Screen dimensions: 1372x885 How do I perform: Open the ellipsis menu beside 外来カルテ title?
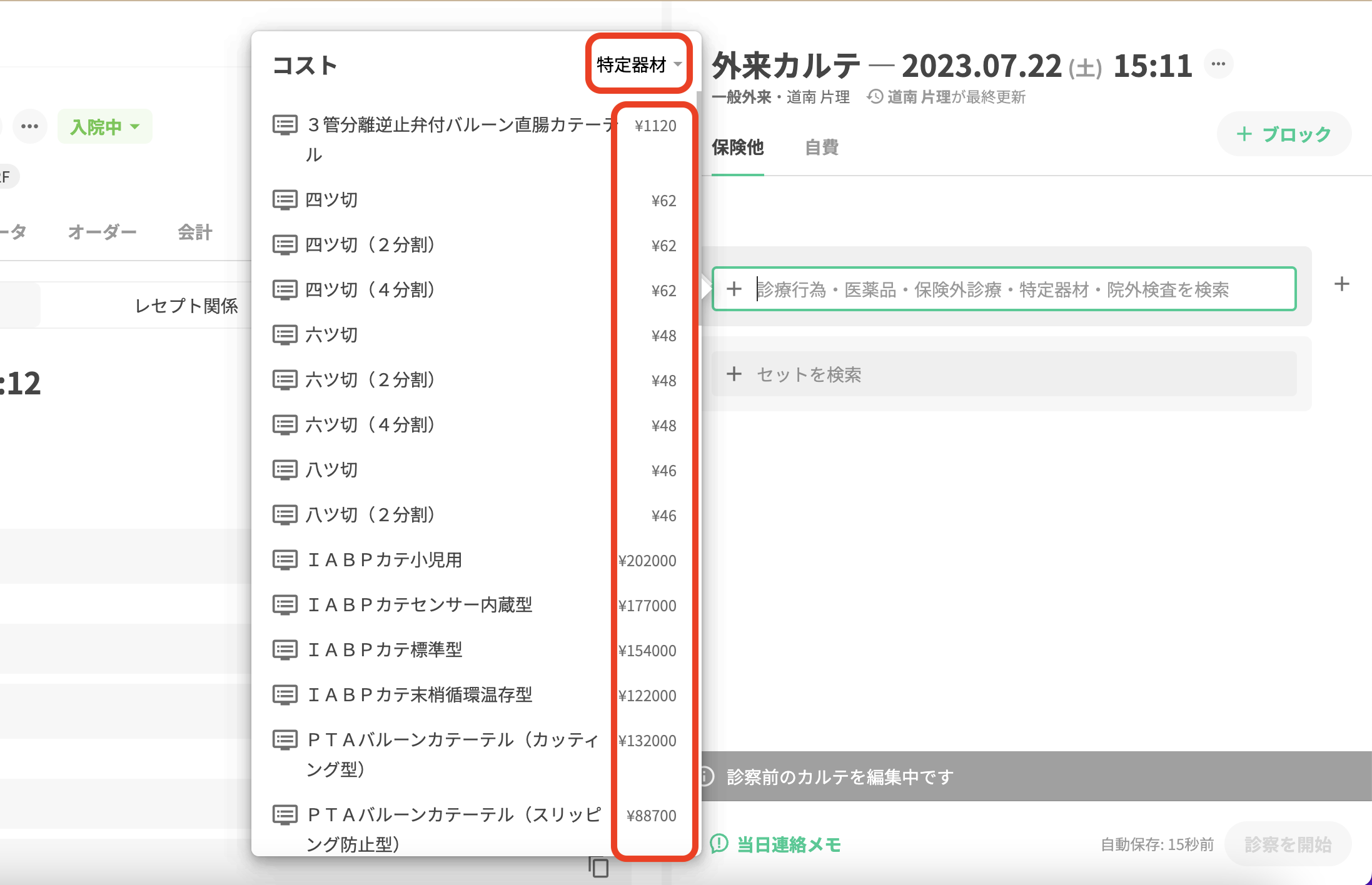1218,64
